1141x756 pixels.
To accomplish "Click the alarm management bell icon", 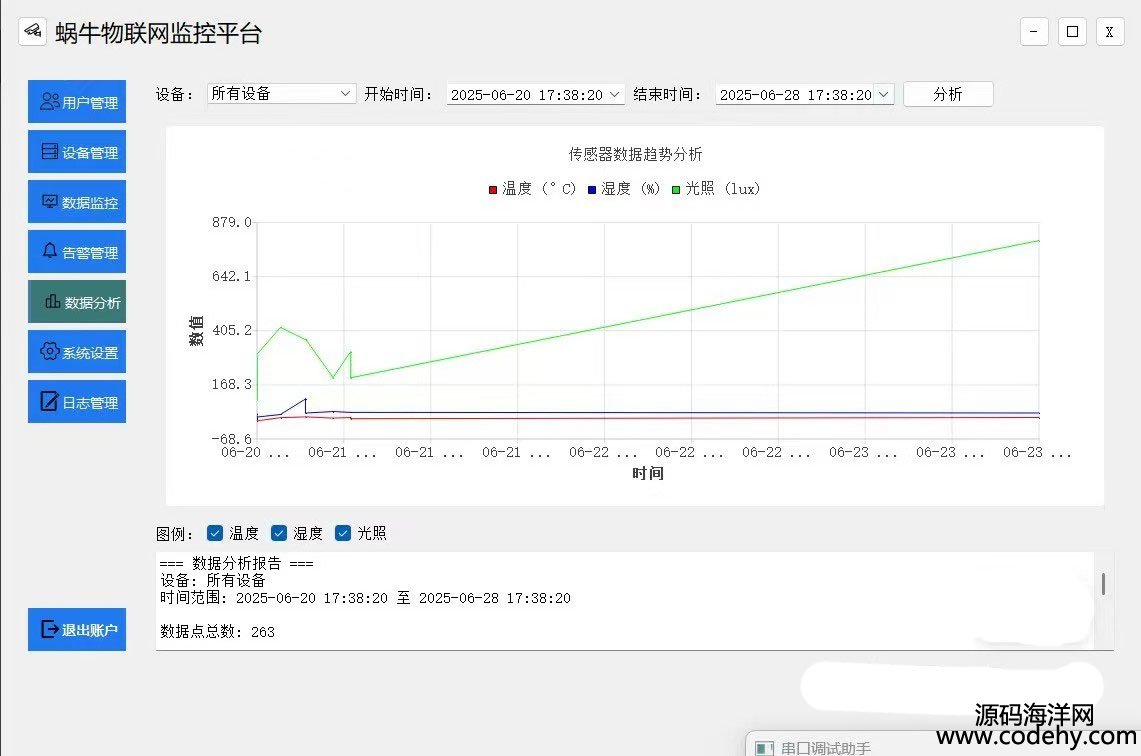I will tap(50, 252).
